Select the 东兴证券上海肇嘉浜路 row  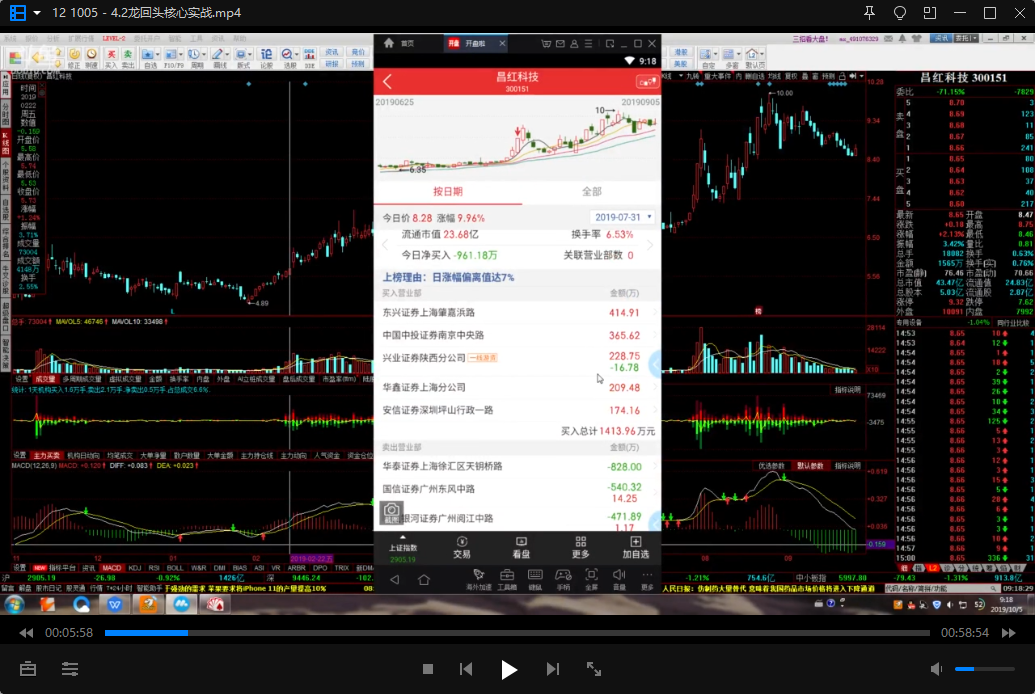(x=518, y=312)
